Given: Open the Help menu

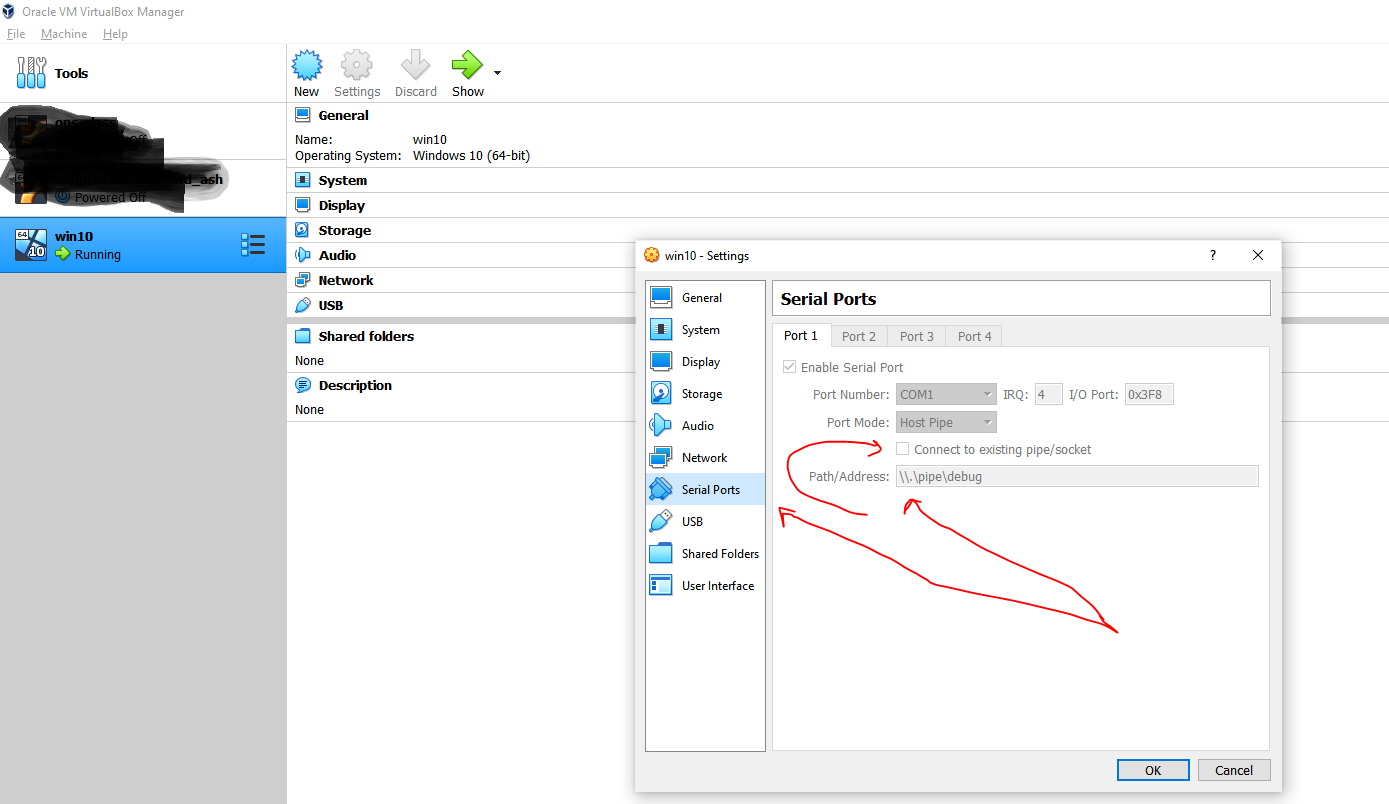Looking at the screenshot, I should coord(116,33).
